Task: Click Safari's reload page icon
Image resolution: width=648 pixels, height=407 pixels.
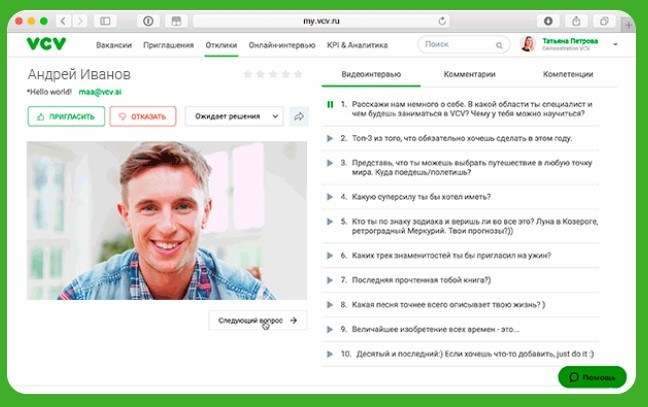Action: click(443, 20)
